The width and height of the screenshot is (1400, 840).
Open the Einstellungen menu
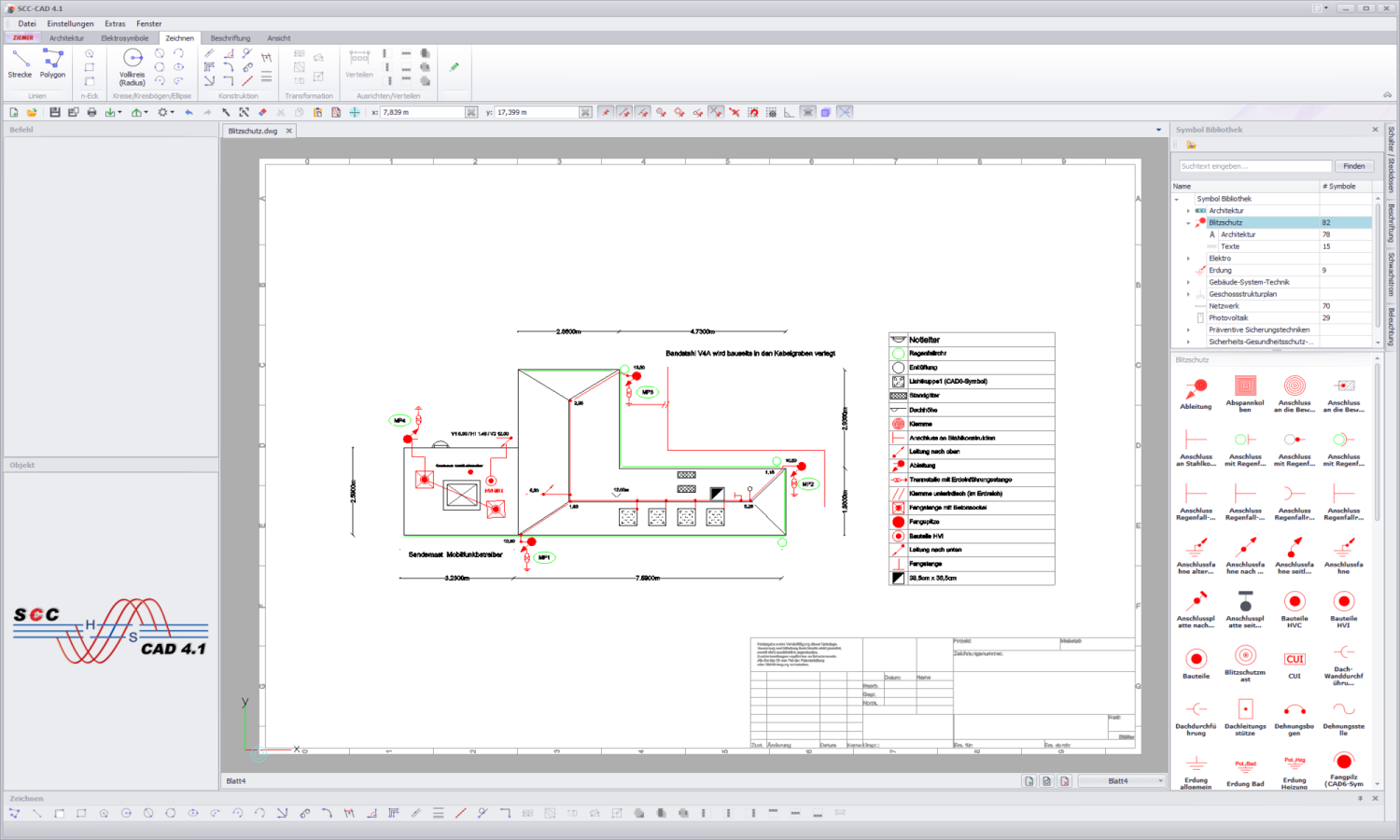pos(70,23)
